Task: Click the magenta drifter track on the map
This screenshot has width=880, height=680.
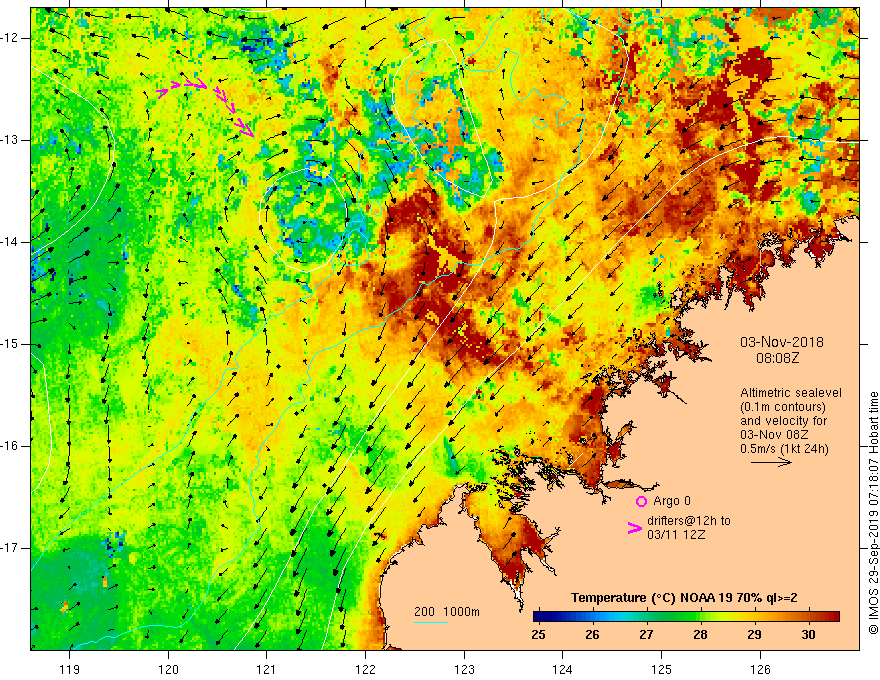Action: coord(206,107)
